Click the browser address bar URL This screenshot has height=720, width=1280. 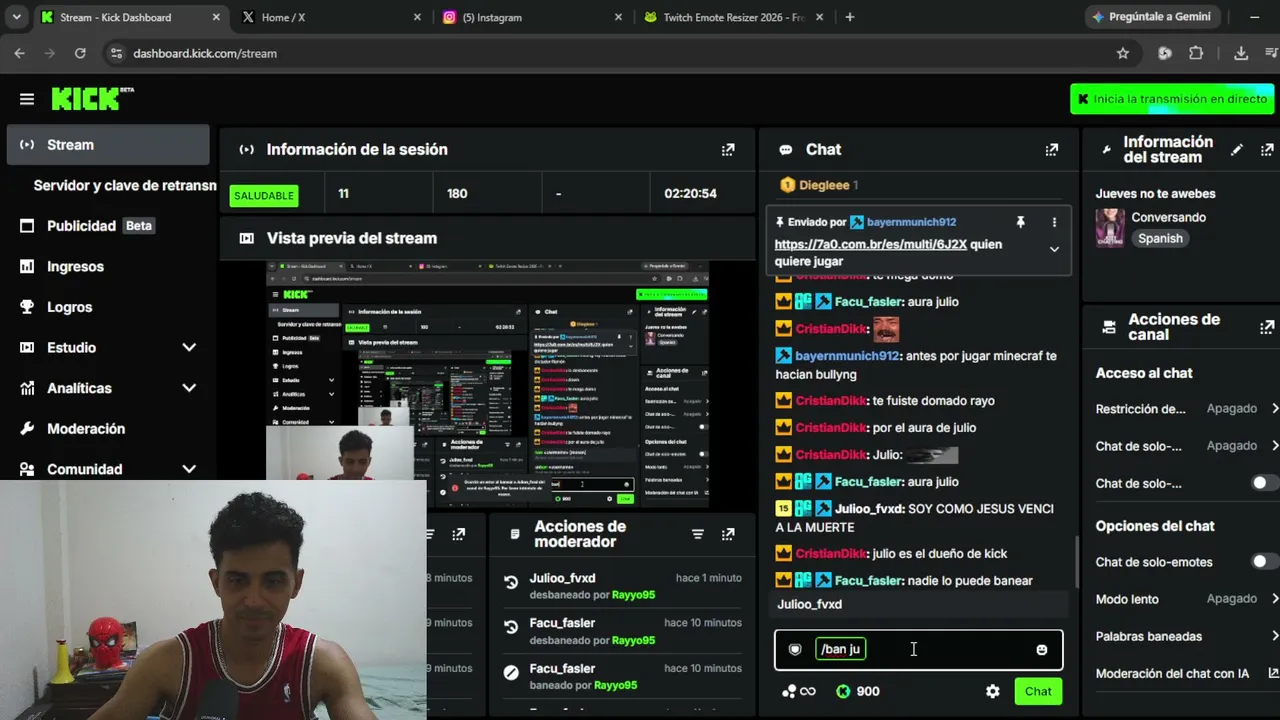[x=205, y=53]
